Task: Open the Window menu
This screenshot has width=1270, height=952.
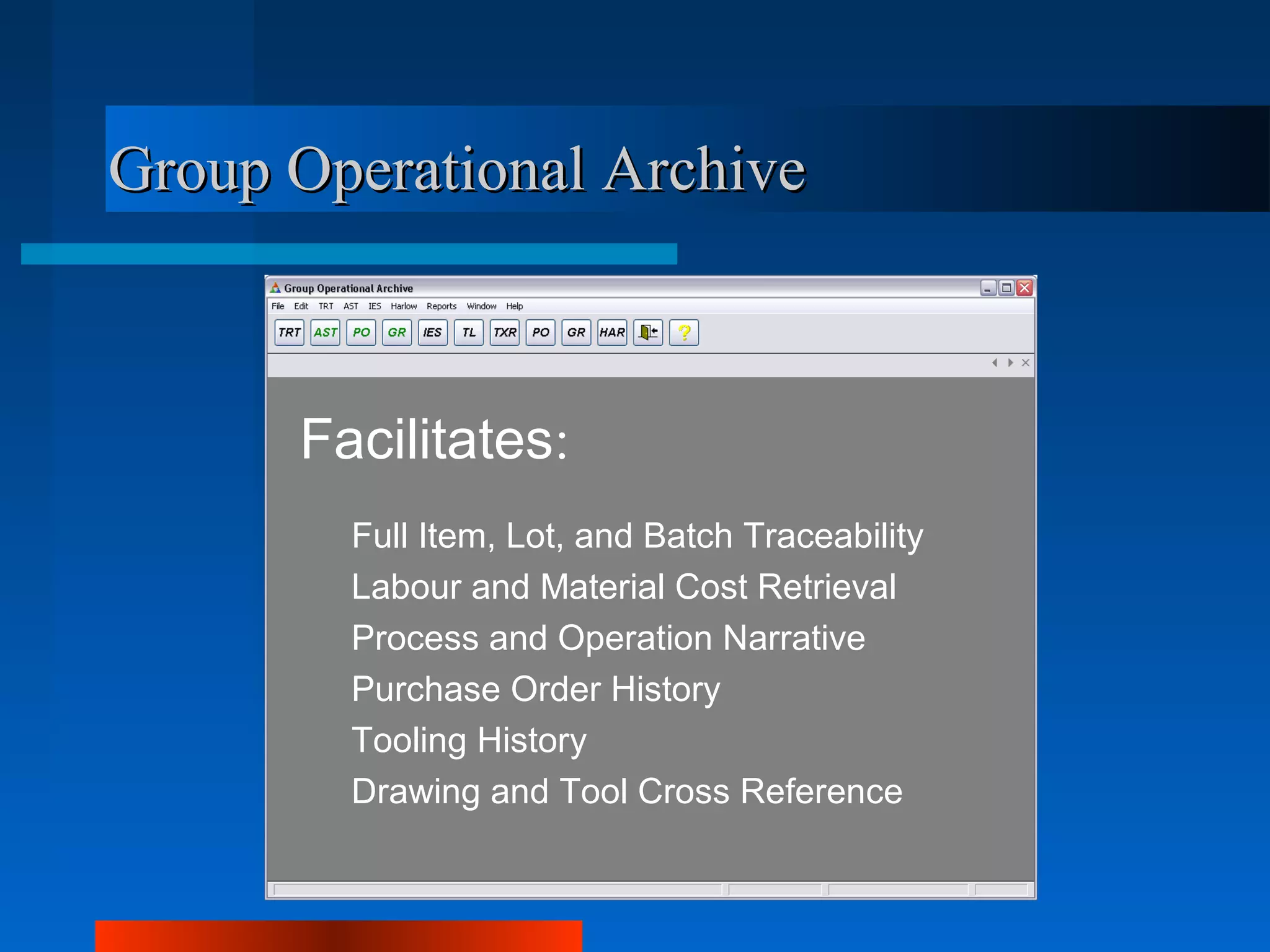Action: click(x=481, y=306)
